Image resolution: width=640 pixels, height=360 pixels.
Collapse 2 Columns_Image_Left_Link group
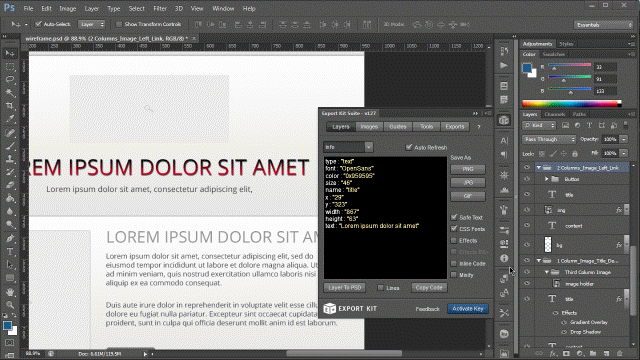[539, 168]
